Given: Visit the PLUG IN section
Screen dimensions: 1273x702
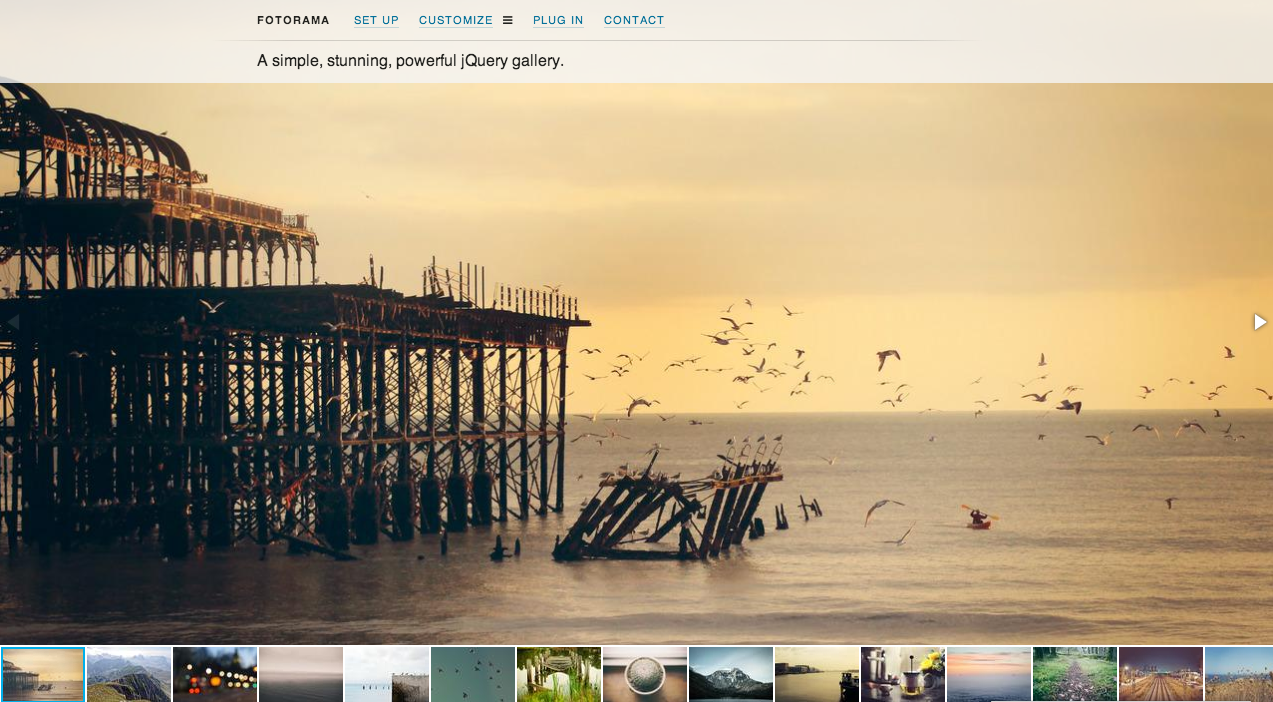Looking at the screenshot, I should click(x=557, y=19).
